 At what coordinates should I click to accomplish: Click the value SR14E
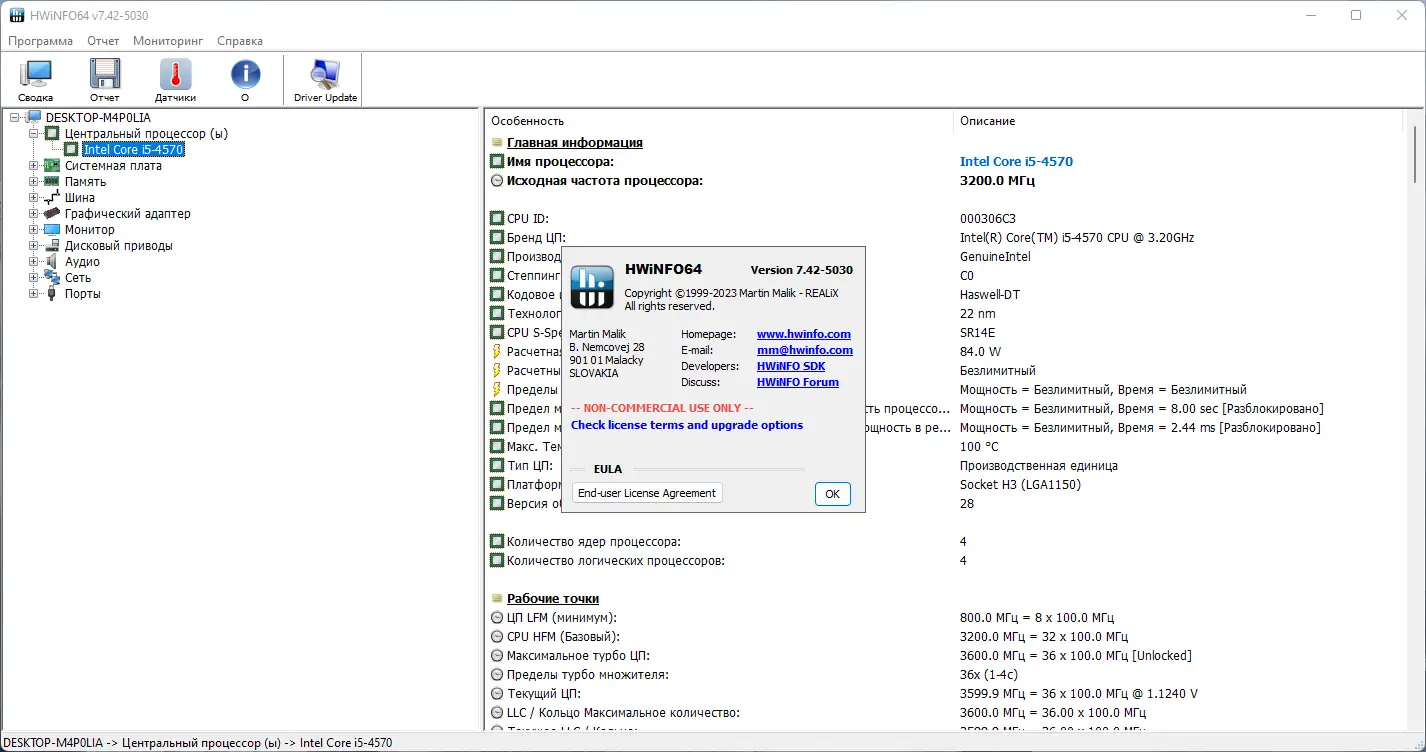coord(978,333)
